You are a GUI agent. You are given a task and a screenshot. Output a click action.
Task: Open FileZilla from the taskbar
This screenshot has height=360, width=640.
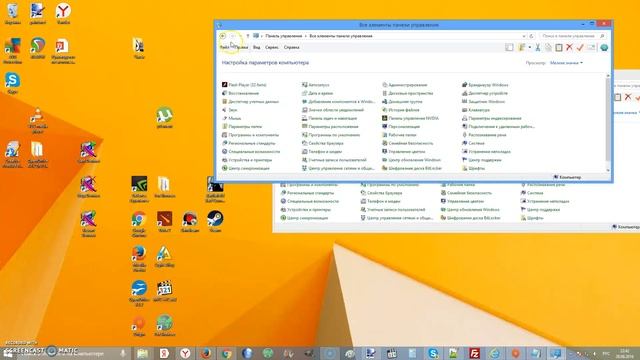click(474, 353)
